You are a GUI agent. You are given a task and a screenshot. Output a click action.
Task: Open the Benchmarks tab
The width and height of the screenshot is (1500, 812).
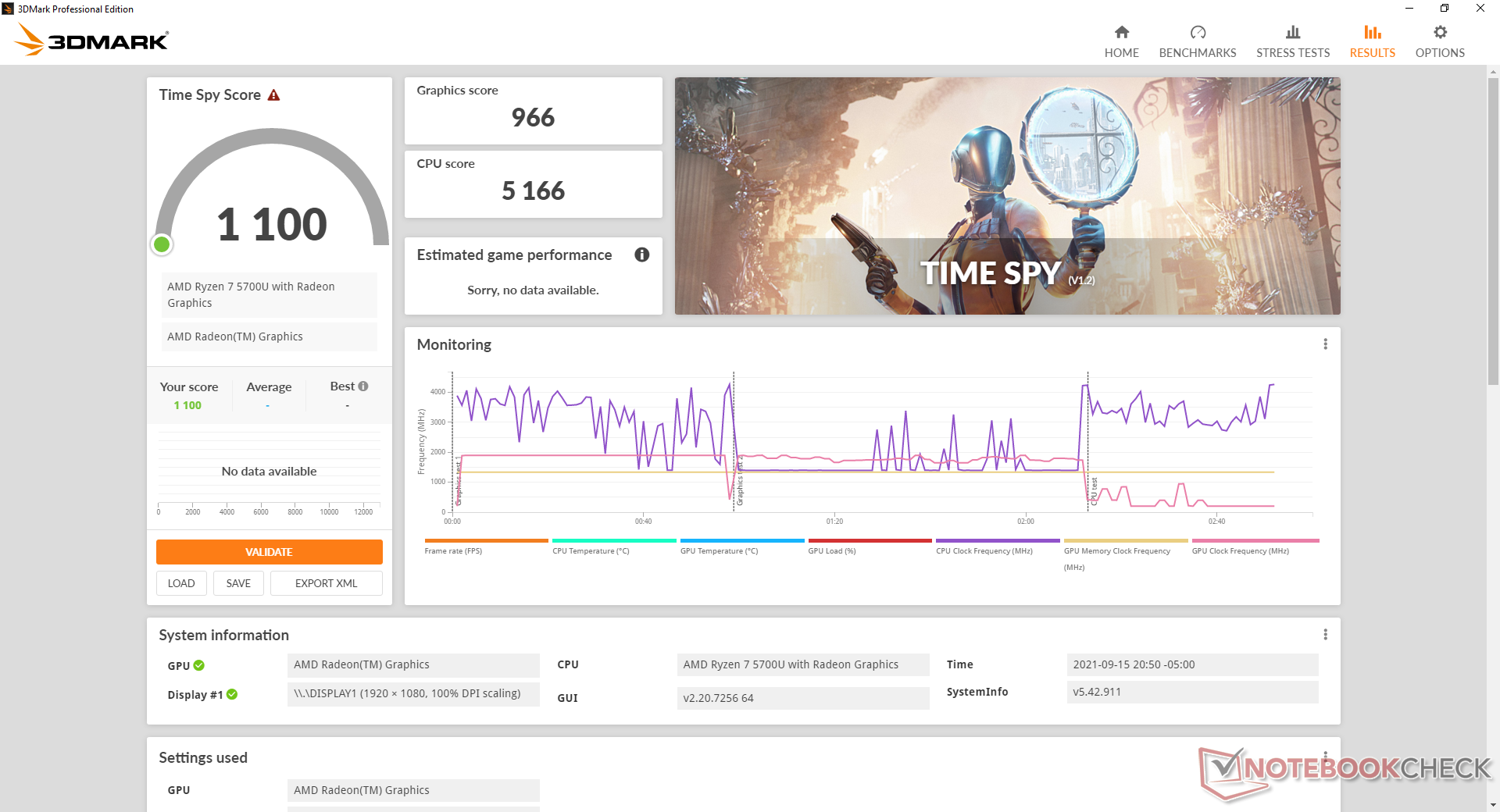1197,41
